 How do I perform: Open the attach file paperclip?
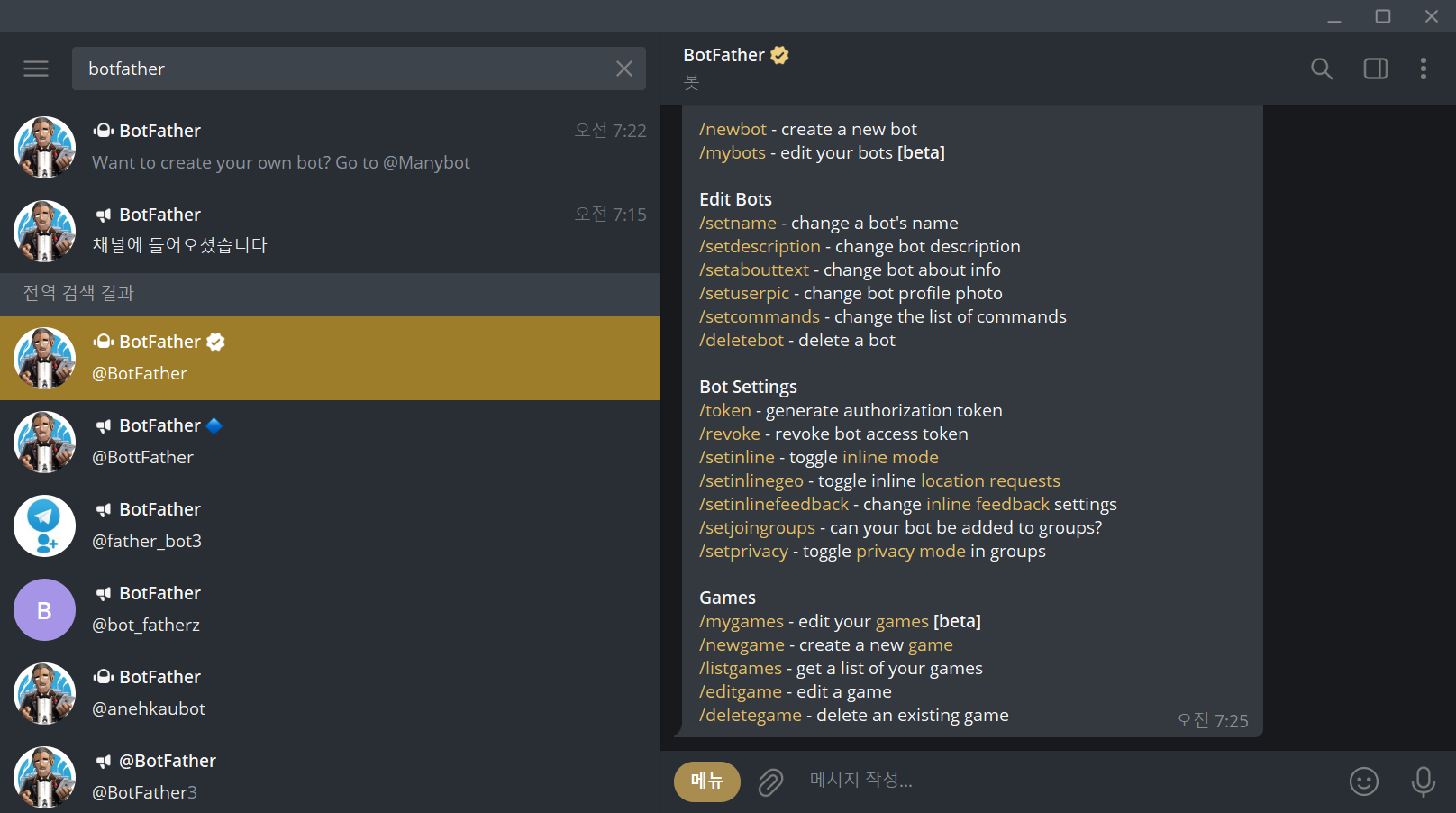point(770,781)
